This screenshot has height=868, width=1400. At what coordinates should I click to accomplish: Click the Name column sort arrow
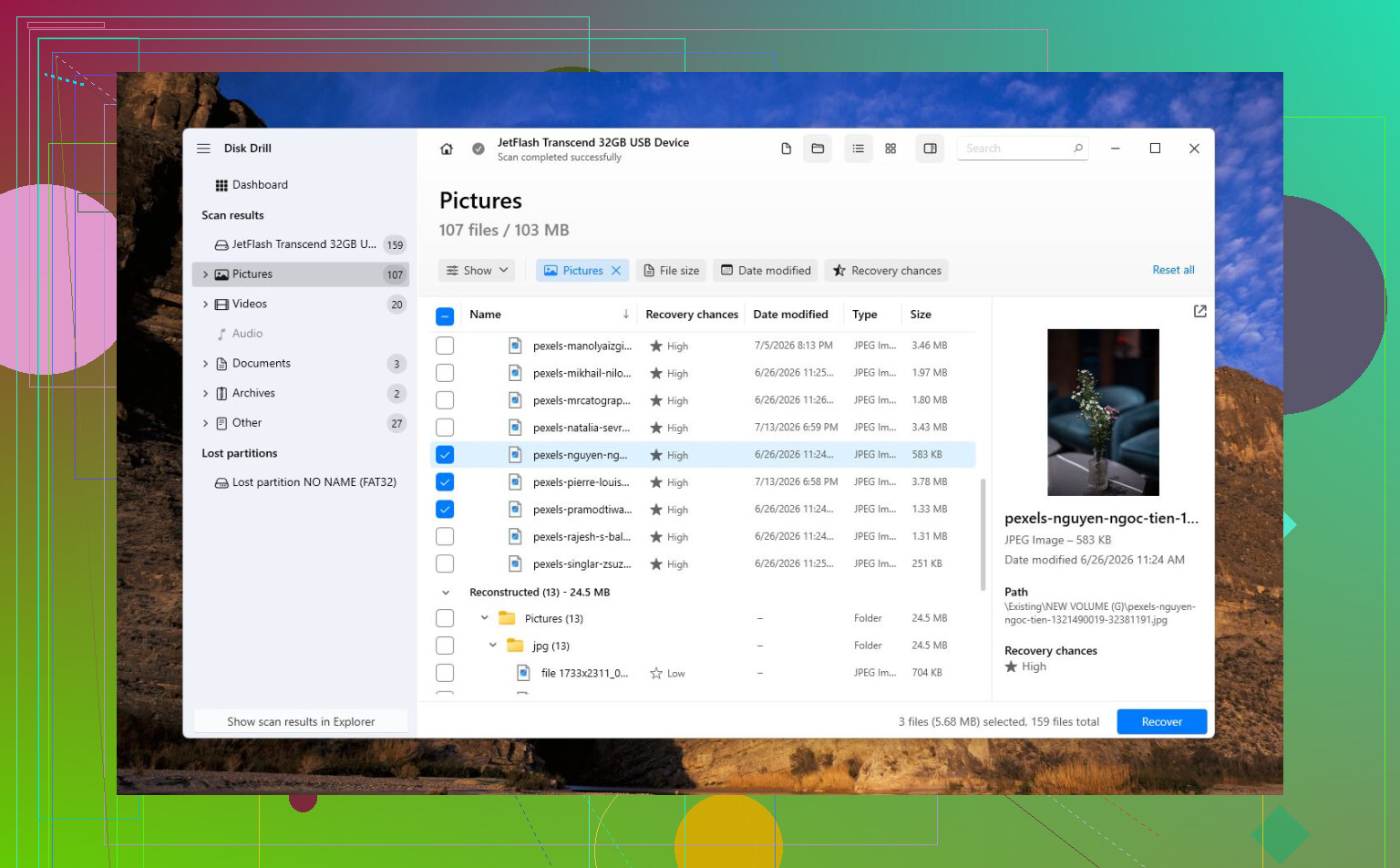coord(626,315)
